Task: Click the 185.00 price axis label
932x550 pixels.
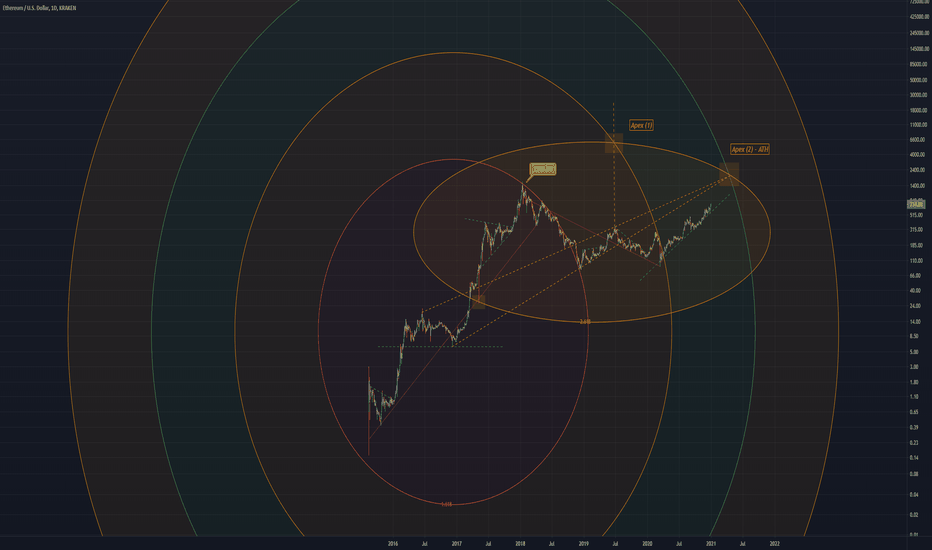Action: (916, 245)
